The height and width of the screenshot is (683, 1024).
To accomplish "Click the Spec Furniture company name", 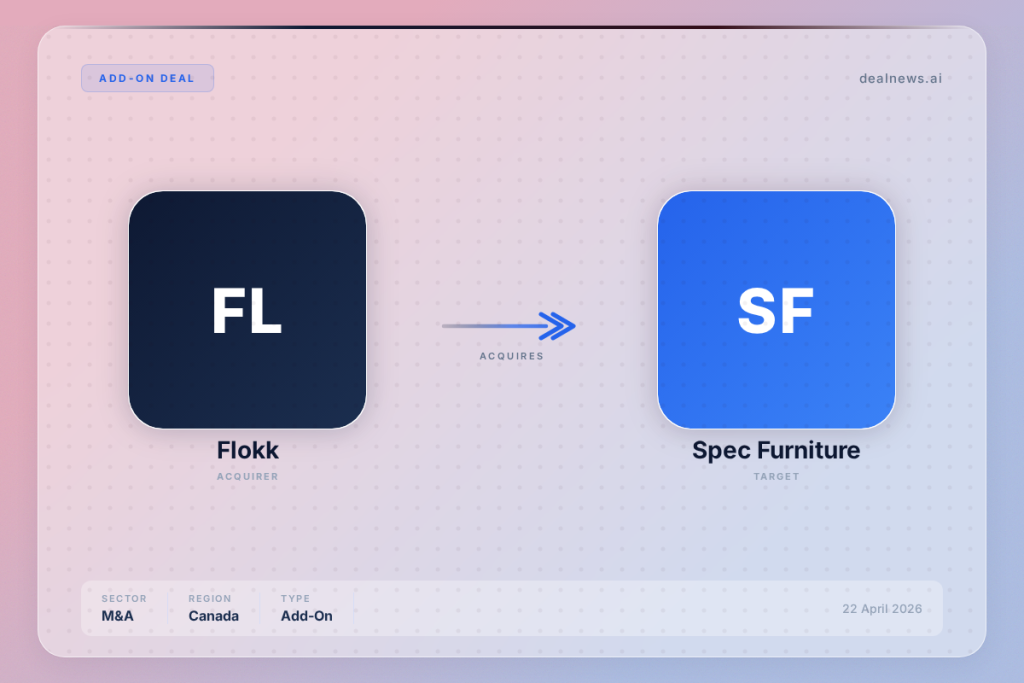I will [776, 451].
